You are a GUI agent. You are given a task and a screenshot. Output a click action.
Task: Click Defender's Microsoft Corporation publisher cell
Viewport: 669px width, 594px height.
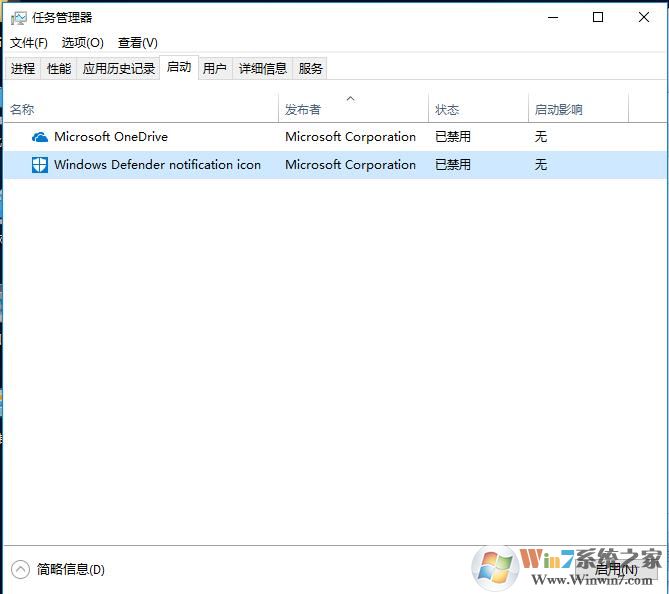[350, 165]
